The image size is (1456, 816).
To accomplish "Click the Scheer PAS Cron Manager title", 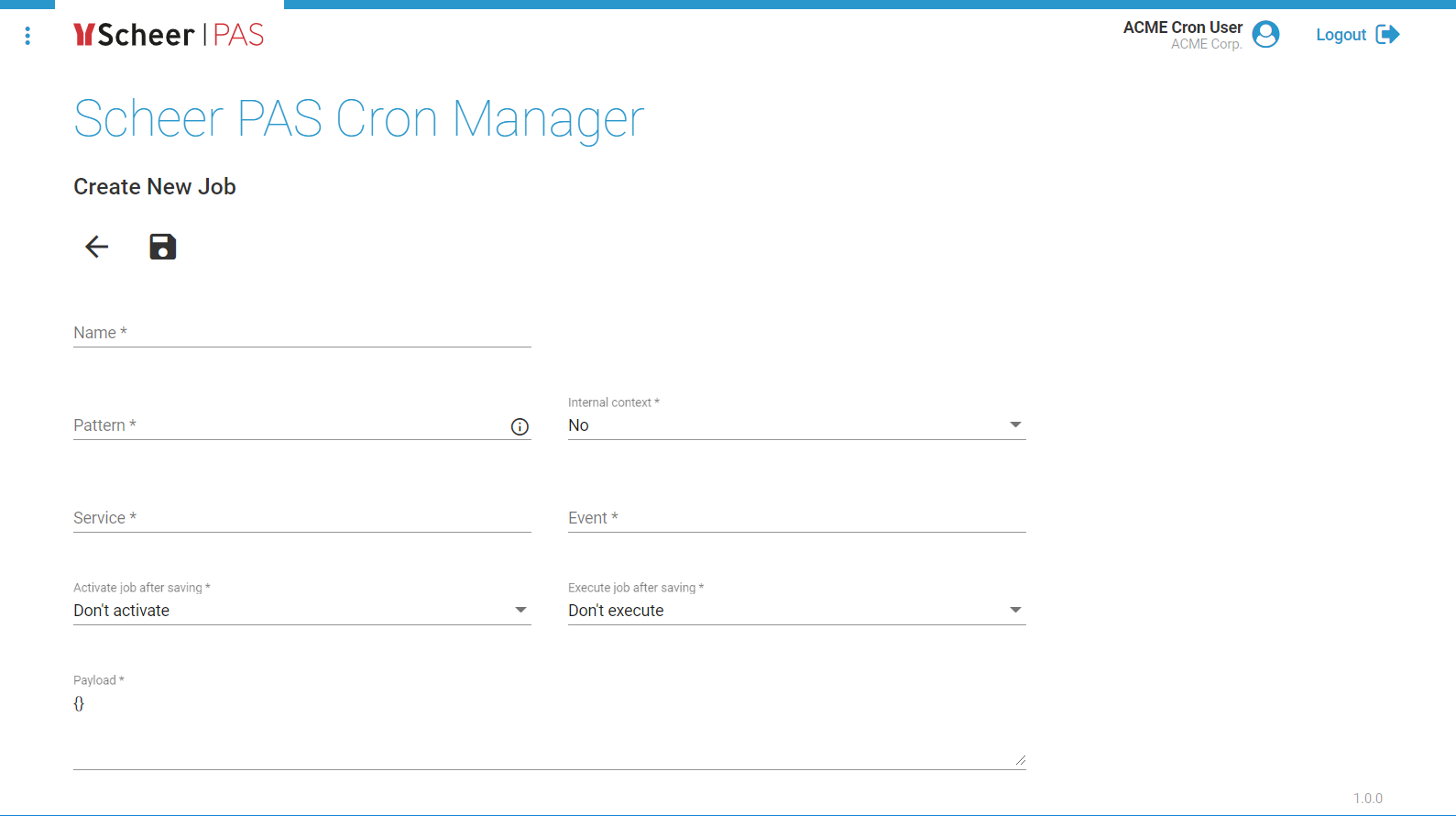I will tap(359, 119).
